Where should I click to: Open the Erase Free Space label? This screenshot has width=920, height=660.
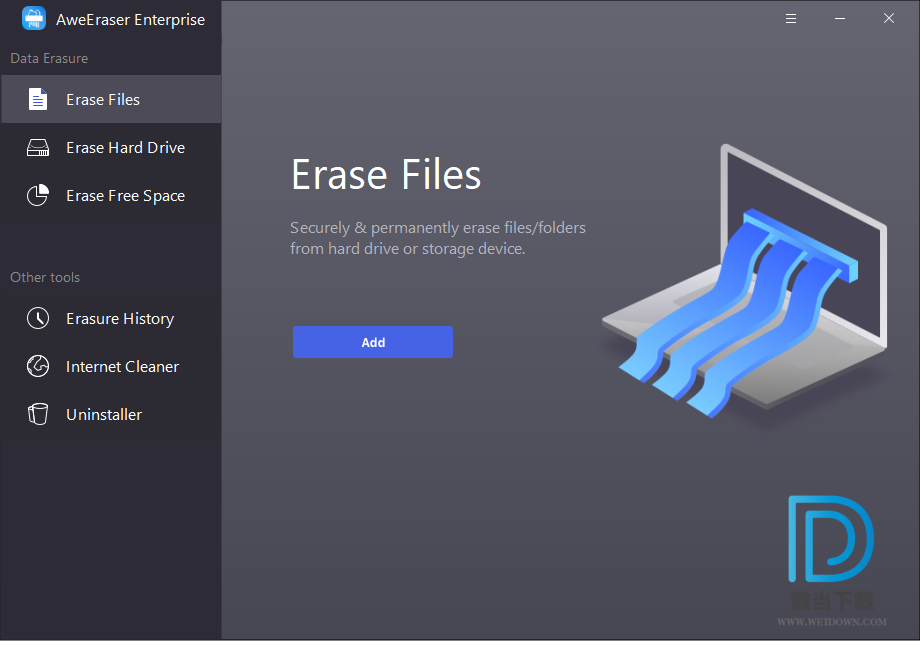pyautogui.click(x=126, y=196)
